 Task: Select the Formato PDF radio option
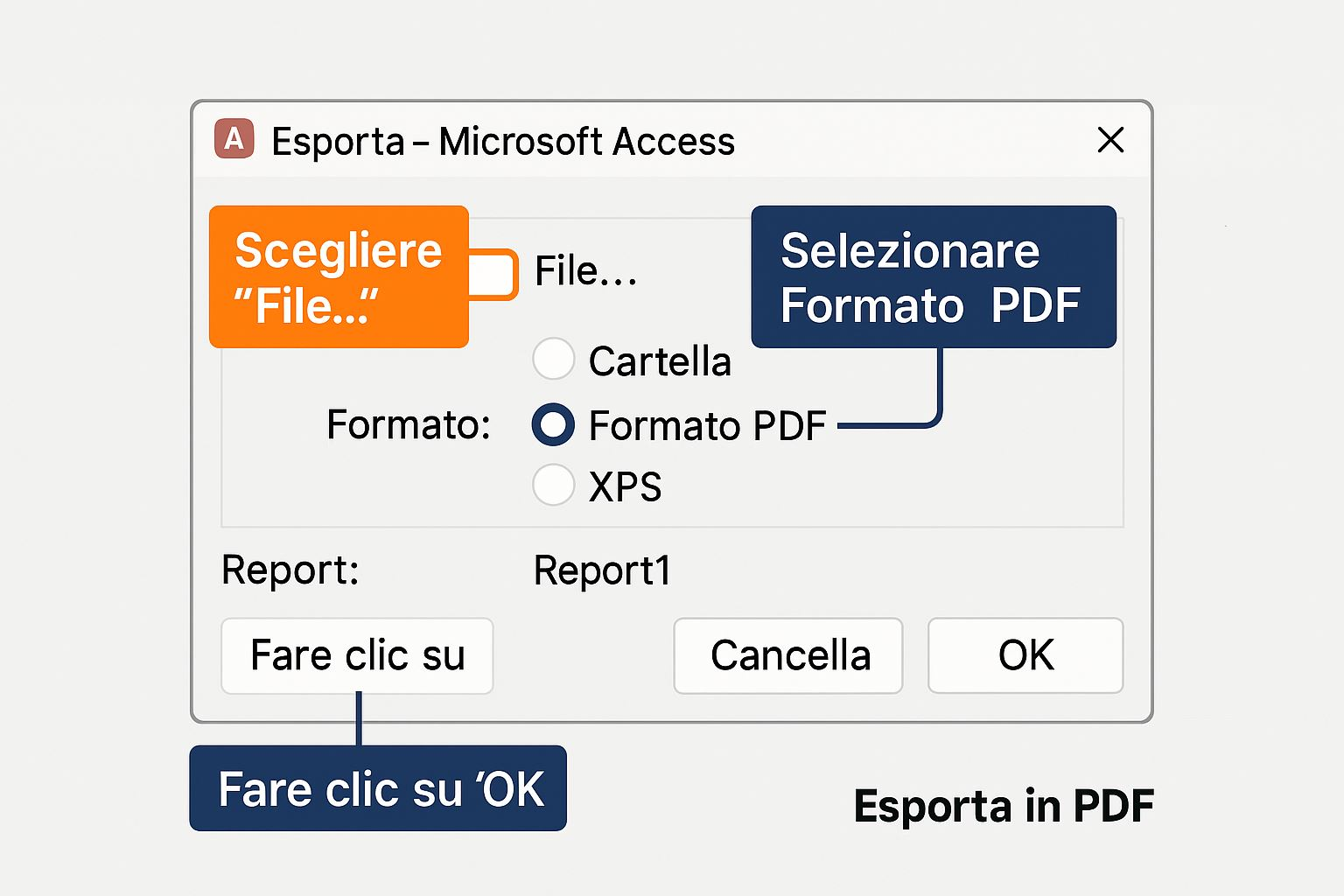[x=553, y=425]
